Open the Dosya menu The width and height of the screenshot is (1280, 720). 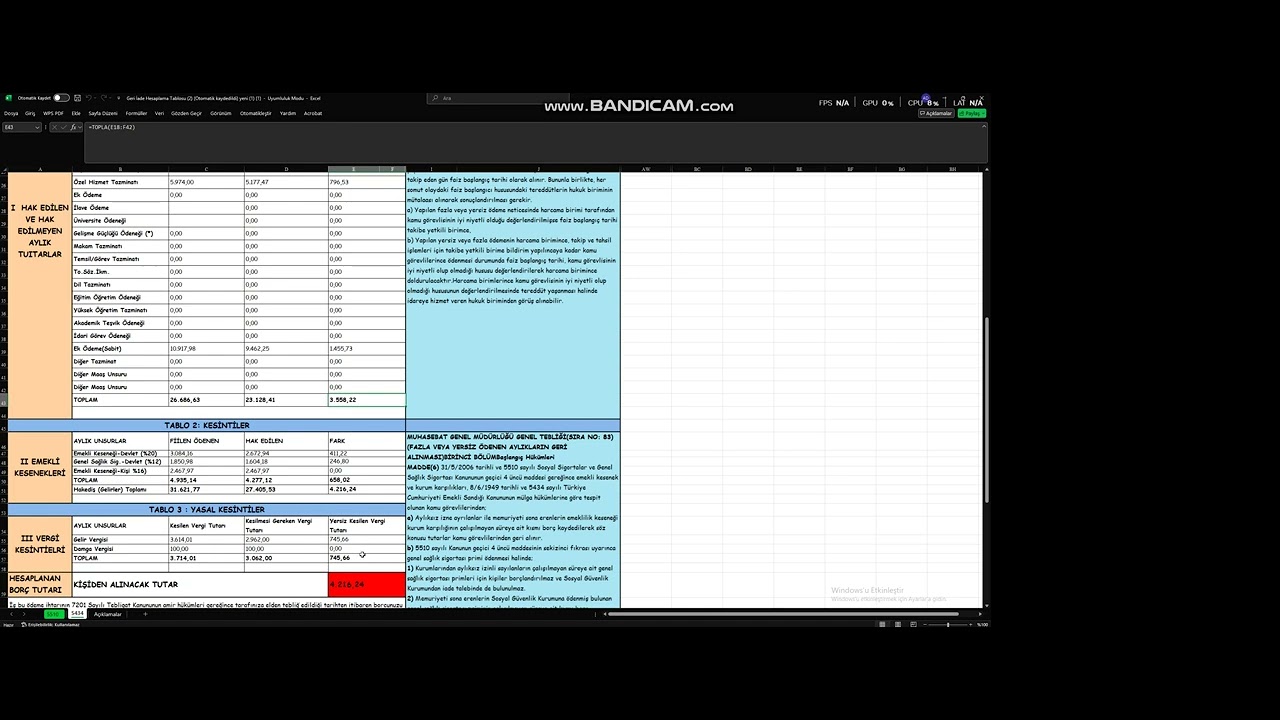(x=11, y=113)
